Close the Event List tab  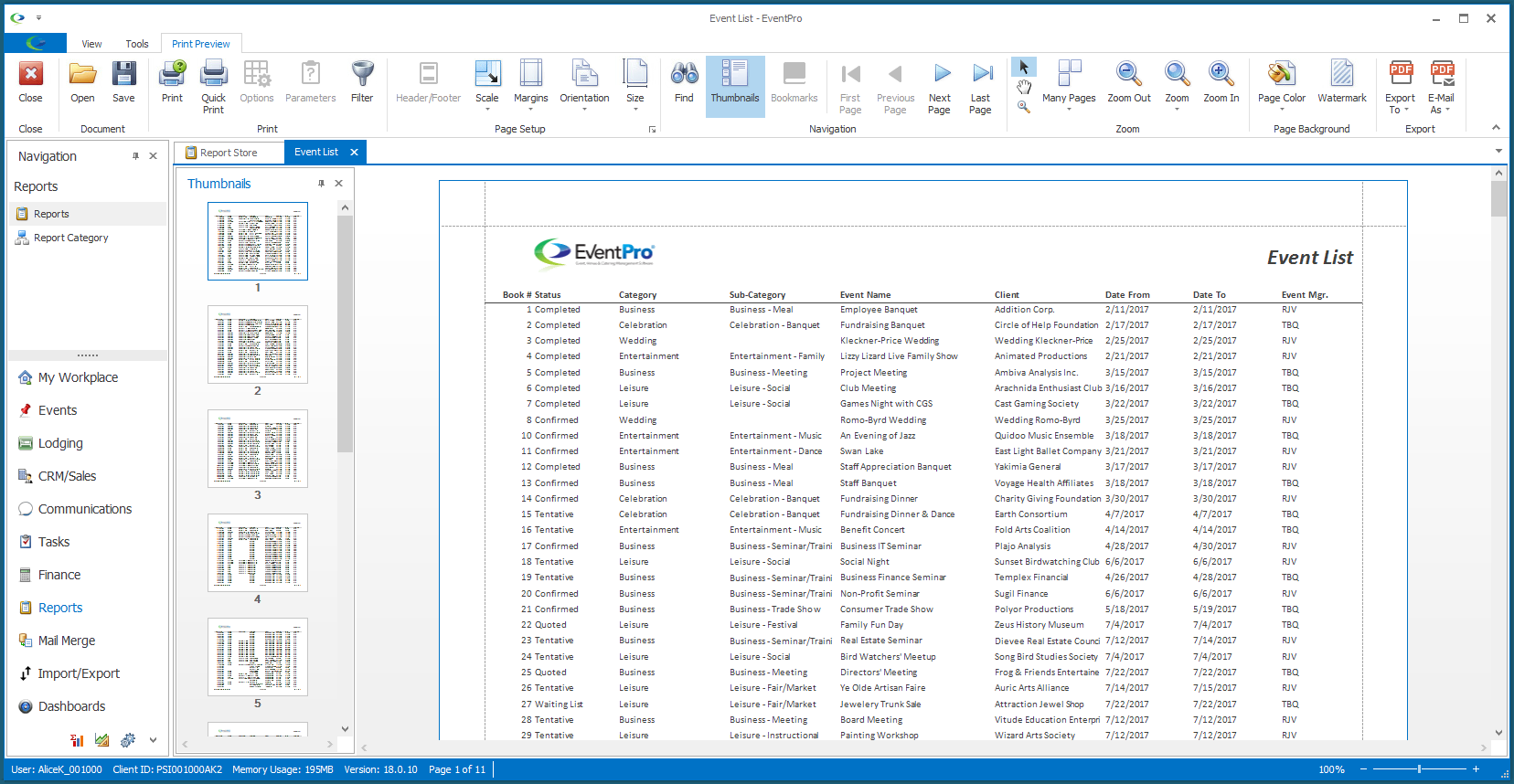354,153
